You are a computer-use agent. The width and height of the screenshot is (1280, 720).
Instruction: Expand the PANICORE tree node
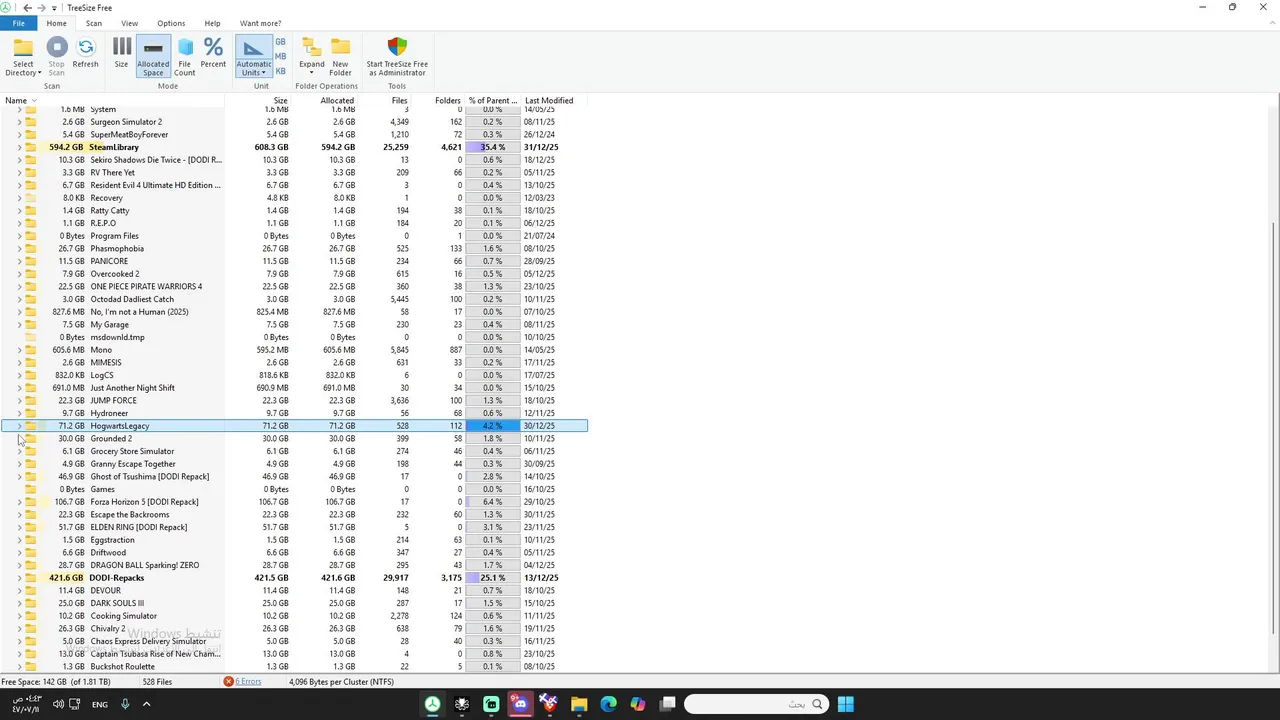click(19, 261)
